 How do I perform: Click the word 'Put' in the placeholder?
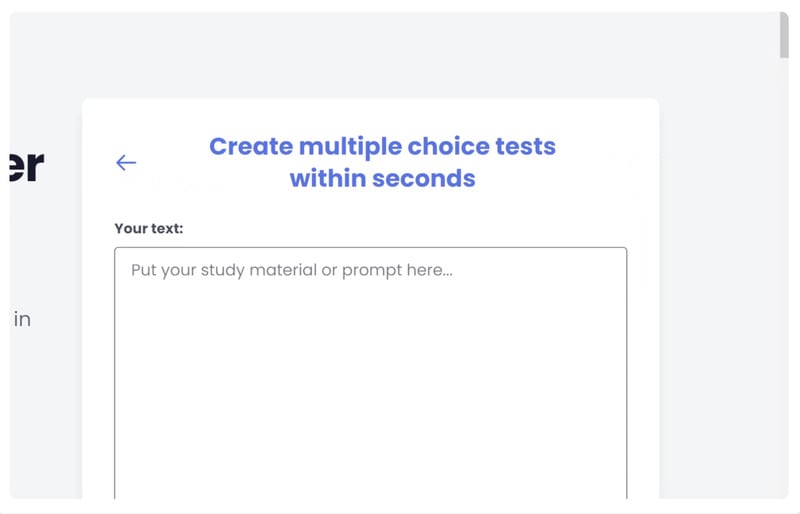(144, 271)
